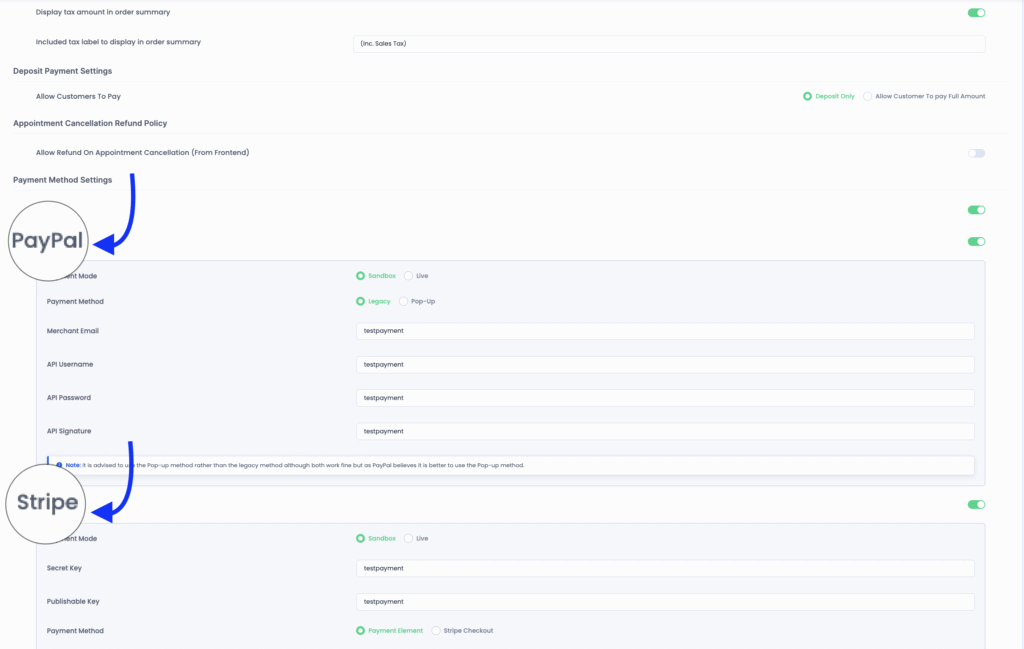The height and width of the screenshot is (649, 1024).
Task: Toggle the Stripe payment method switch
Action: pyautogui.click(x=976, y=504)
